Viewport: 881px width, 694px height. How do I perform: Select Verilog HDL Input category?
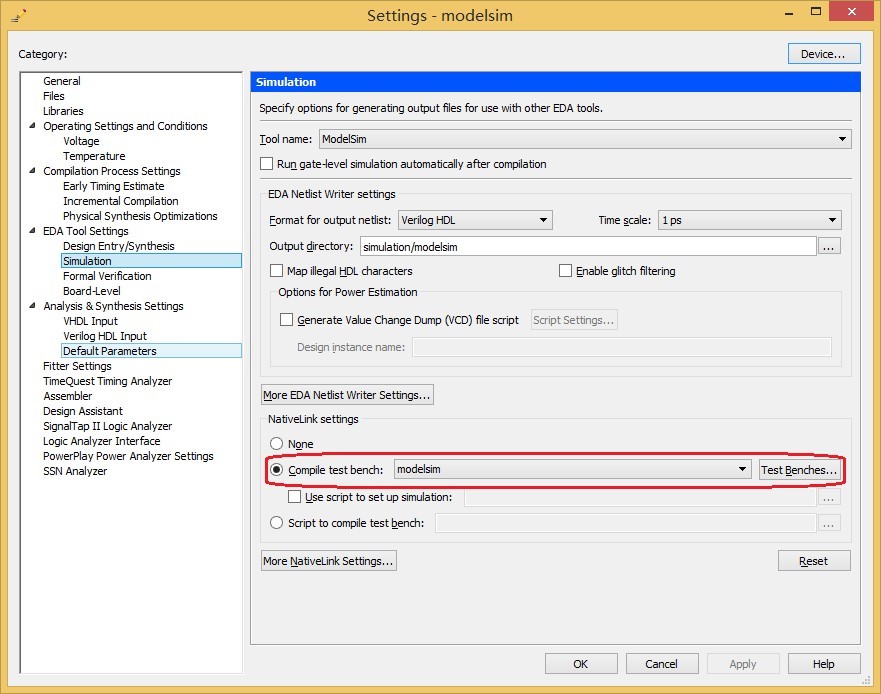pos(104,336)
